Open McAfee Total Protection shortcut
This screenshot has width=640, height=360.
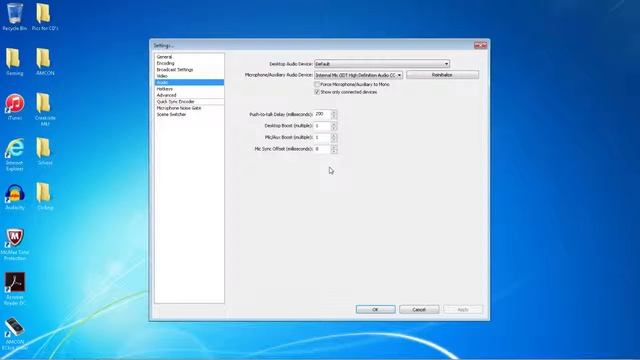pyautogui.click(x=15, y=244)
